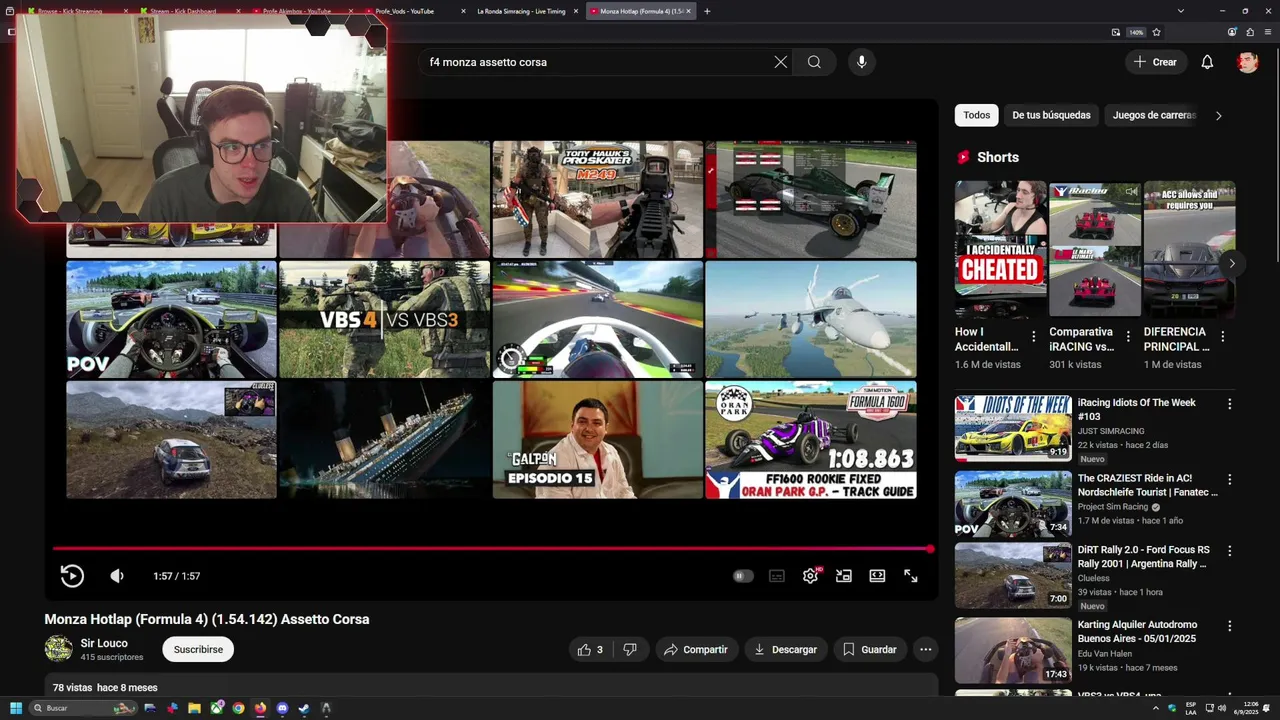Open options for 'How I Accidentall...' short
The width and height of the screenshot is (1280, 720).
coord(1034,337)
